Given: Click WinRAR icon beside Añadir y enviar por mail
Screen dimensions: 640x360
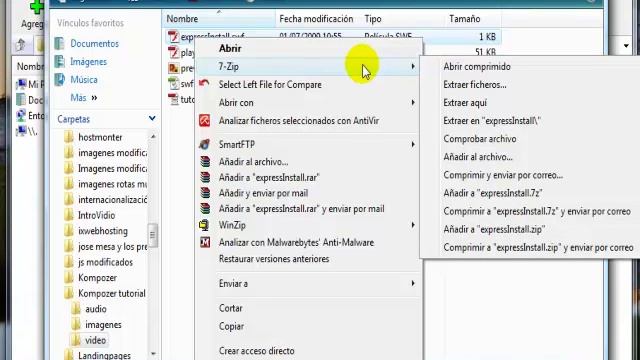Looking at the screenshot, I should pyautogui.click(x=205, y=193).
